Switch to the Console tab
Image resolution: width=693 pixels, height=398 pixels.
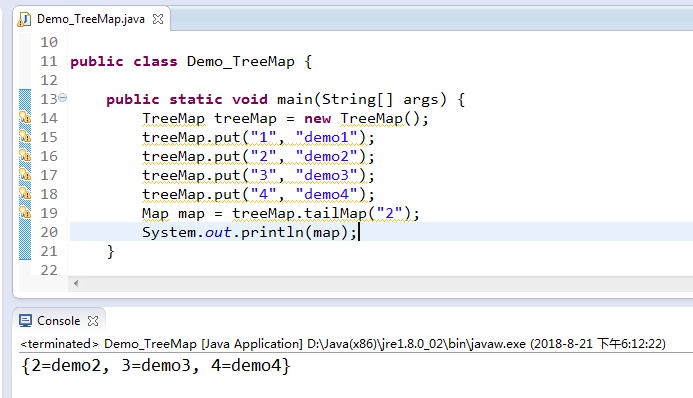pos(58,321)
